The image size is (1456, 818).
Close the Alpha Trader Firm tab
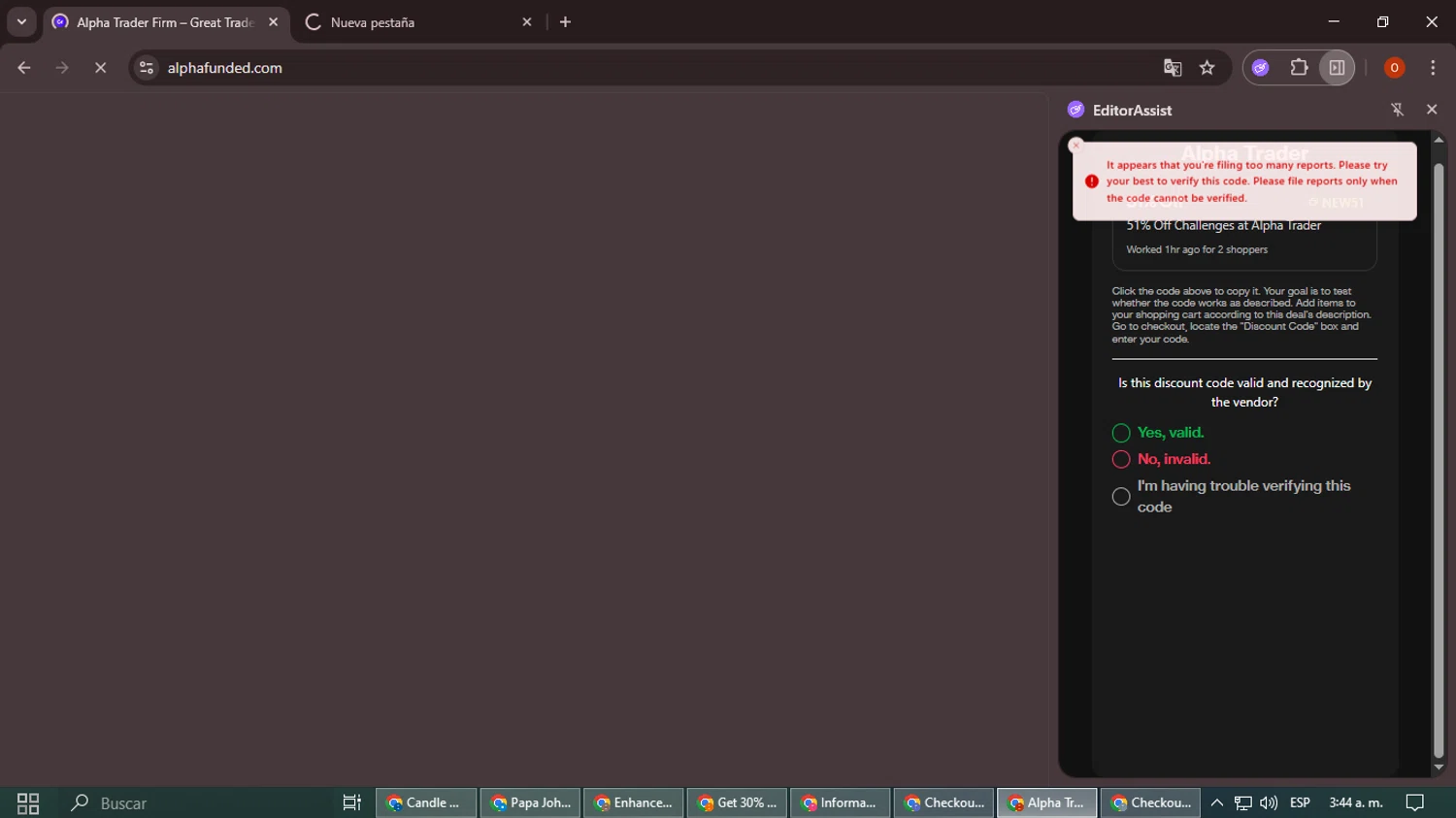(274, 22)
